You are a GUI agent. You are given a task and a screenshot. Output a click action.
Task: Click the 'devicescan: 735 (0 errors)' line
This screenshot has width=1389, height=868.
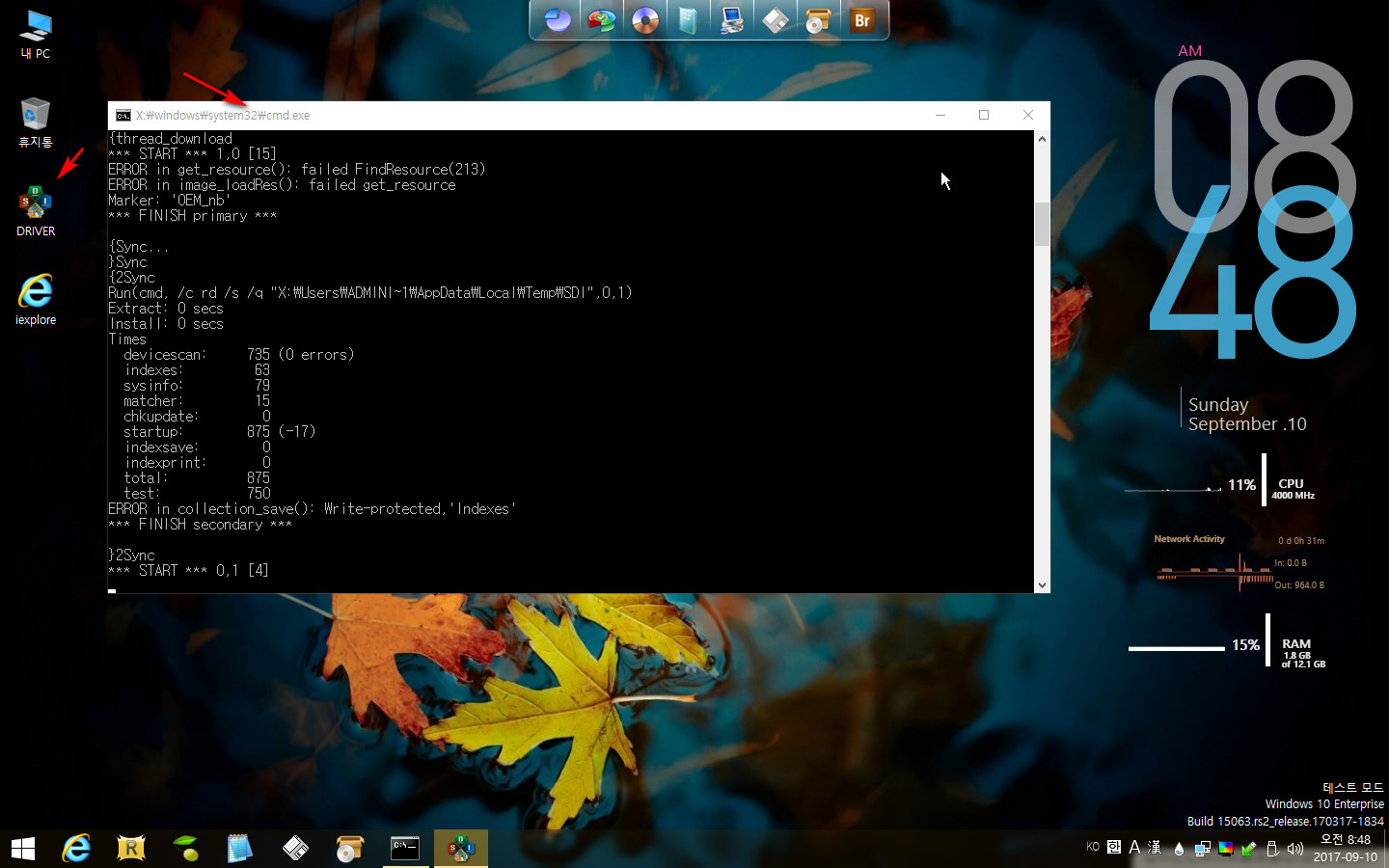click(x=238, y=355)
